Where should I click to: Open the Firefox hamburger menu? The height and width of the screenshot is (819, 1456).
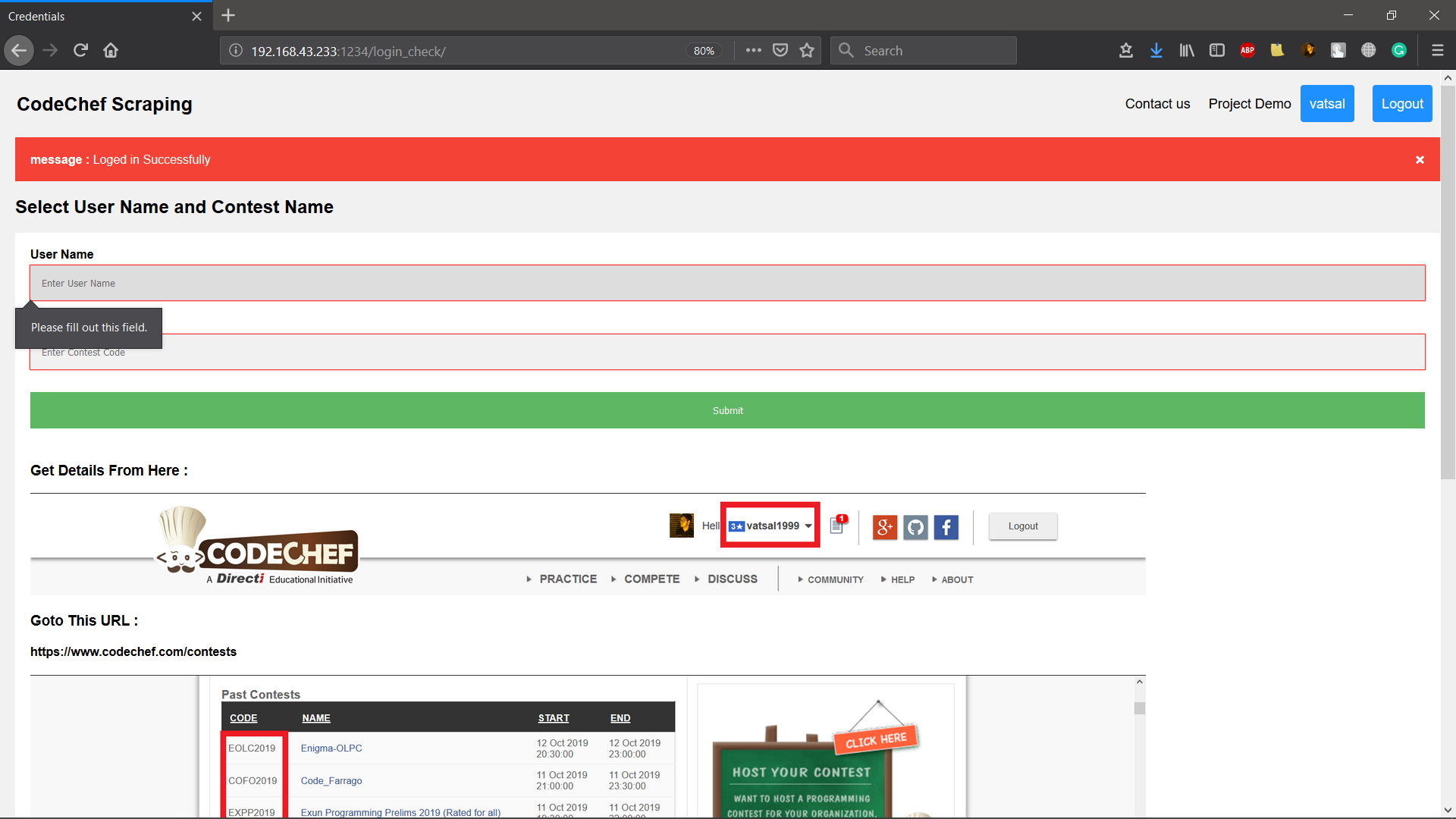1437,51
